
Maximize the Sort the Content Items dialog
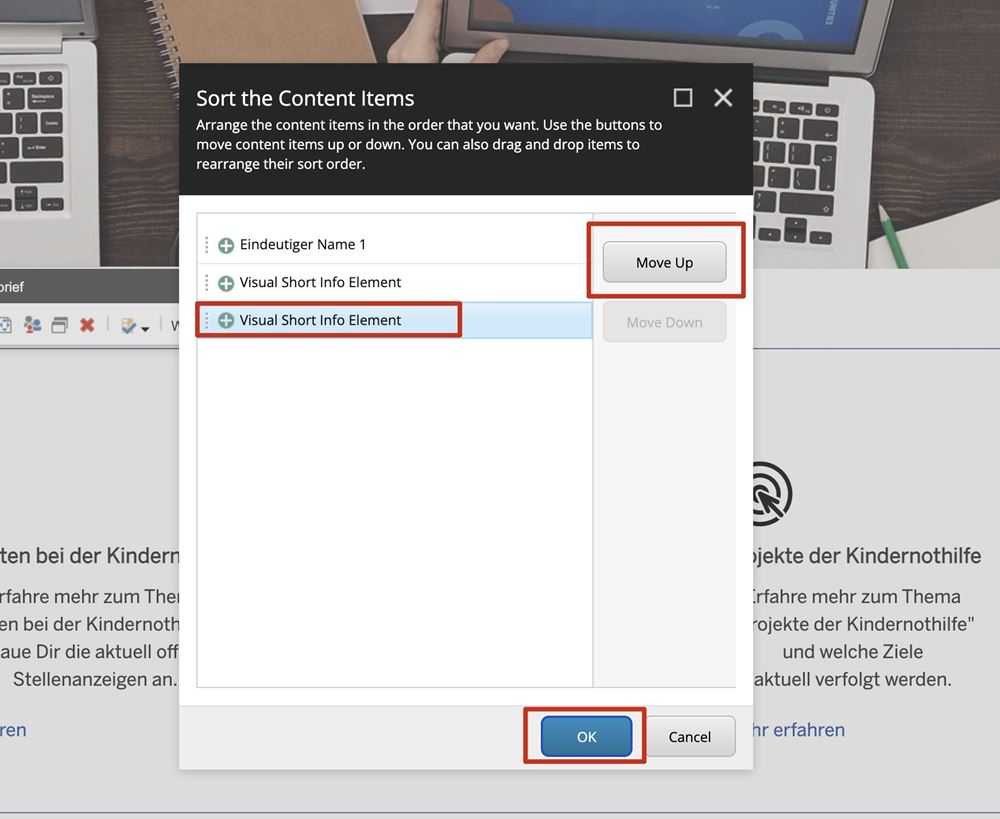pos(683,97)
